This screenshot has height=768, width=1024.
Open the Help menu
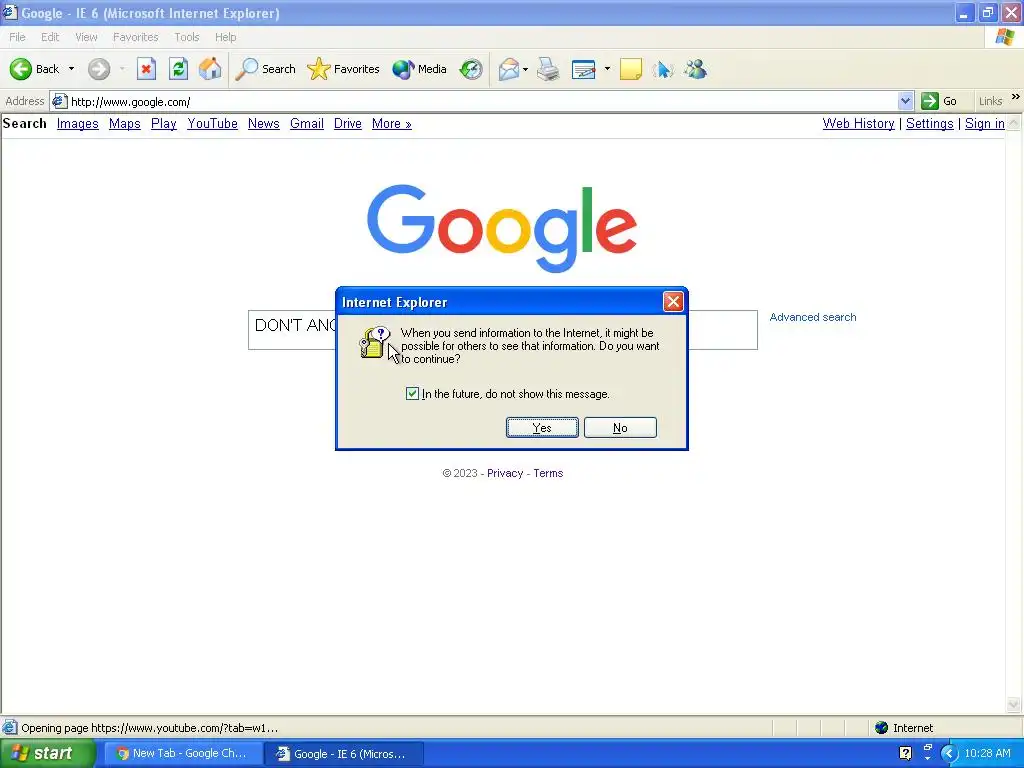click(x=225, y=37)
